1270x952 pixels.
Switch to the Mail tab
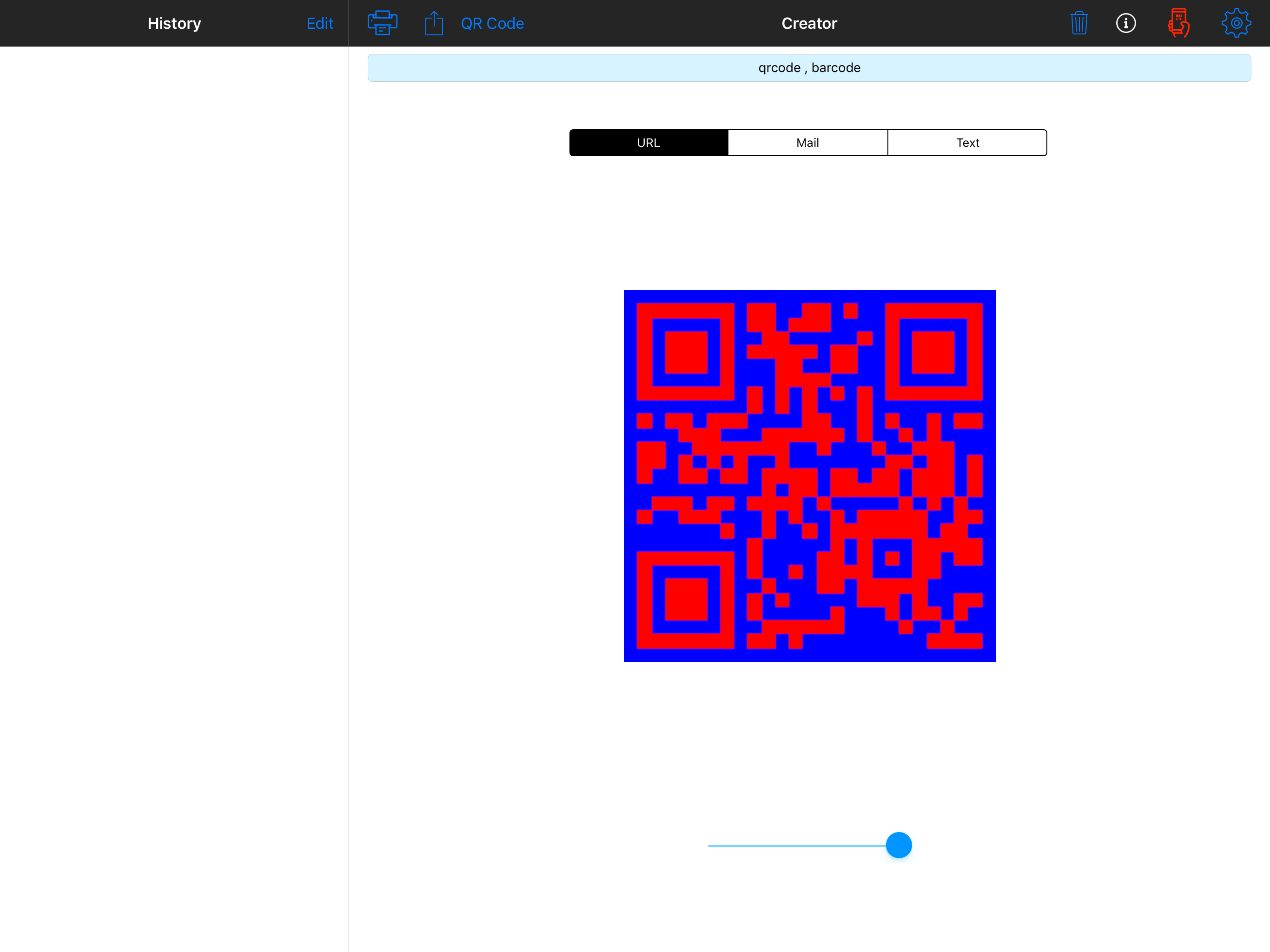807,142
